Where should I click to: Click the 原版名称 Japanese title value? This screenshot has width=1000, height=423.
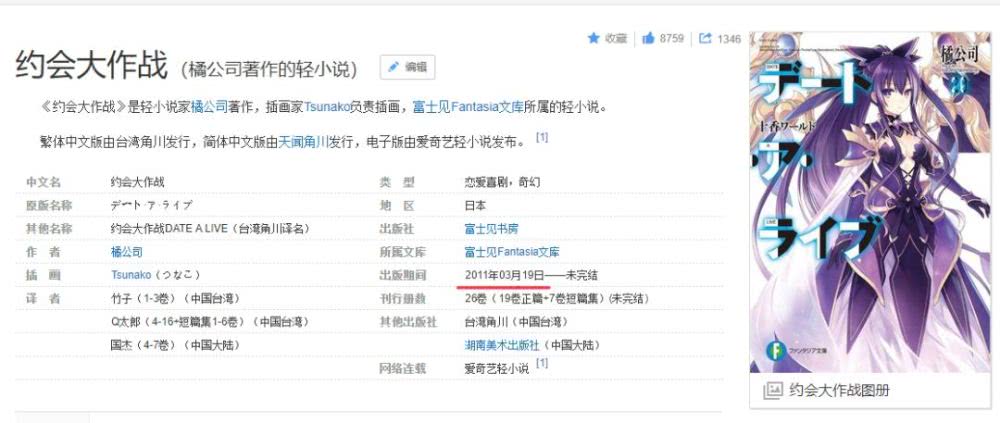pos(151,205)
